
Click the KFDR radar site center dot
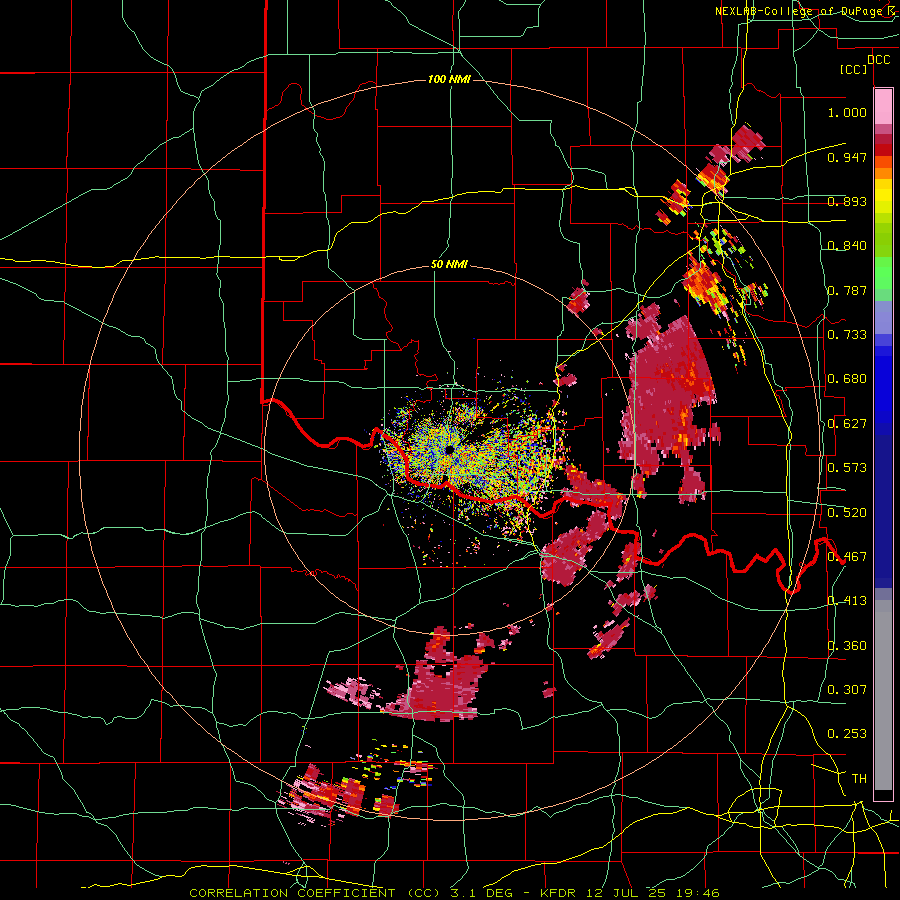point(449,449)
